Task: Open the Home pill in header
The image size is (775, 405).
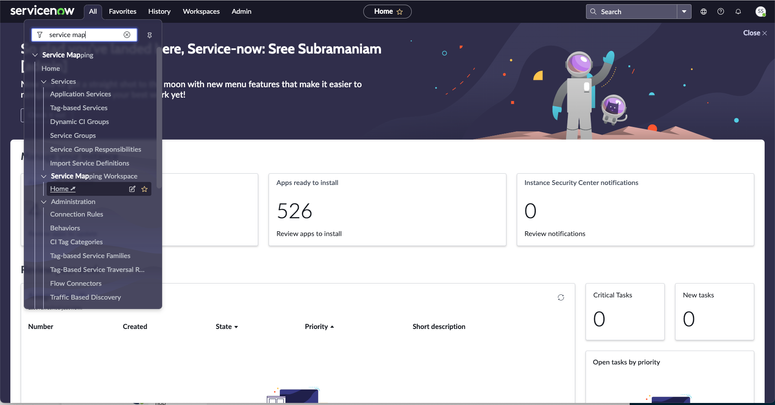Action: [387, 11]
